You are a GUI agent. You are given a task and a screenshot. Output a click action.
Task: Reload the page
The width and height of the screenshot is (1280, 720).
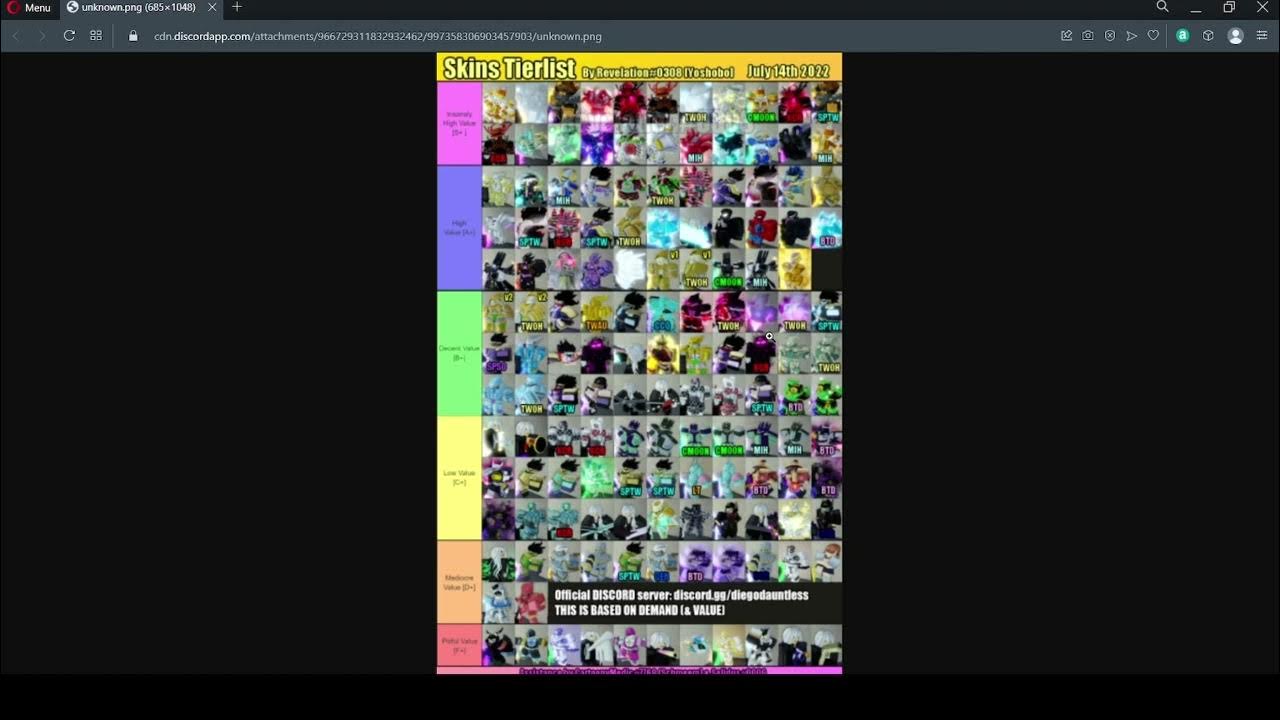point(69,36)
